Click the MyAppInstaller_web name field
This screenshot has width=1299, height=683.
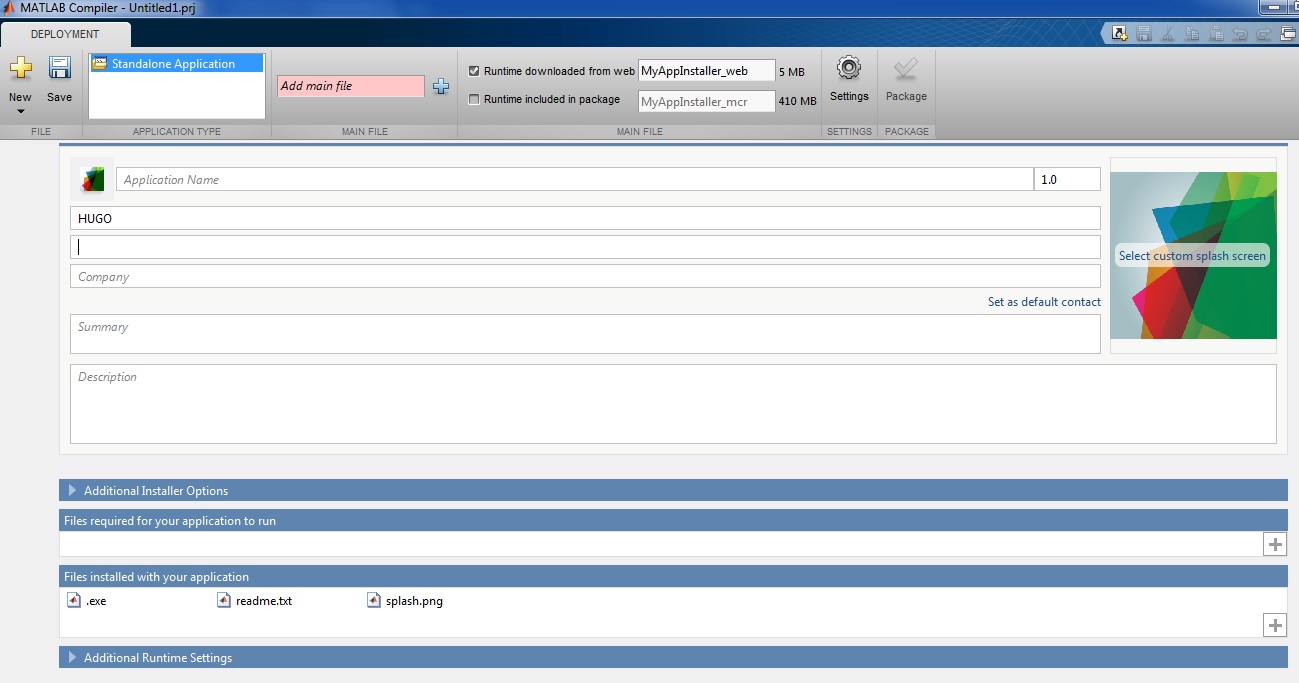pyautogui.click(x=707, y=71)
